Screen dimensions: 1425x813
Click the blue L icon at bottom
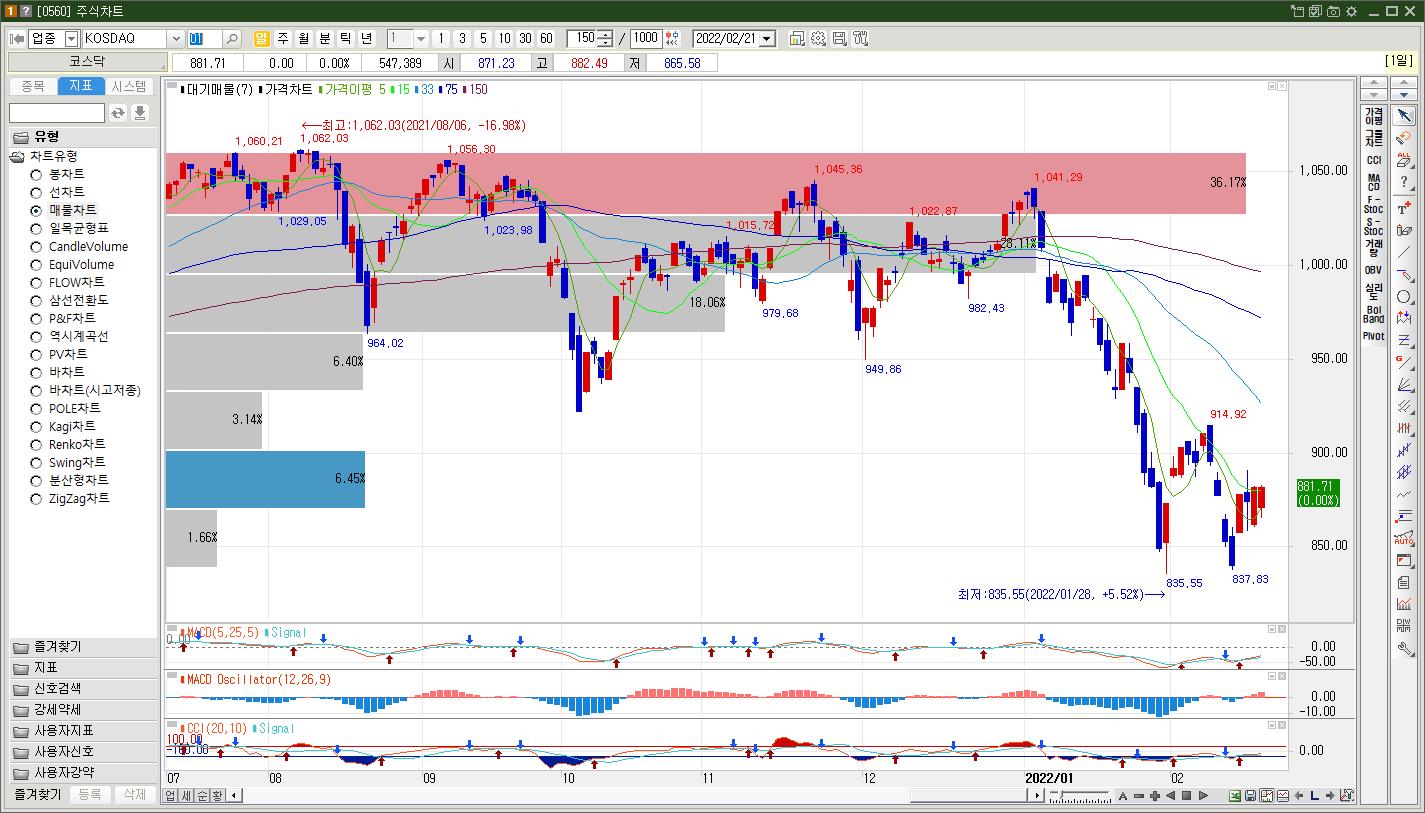pos(1314,796)
